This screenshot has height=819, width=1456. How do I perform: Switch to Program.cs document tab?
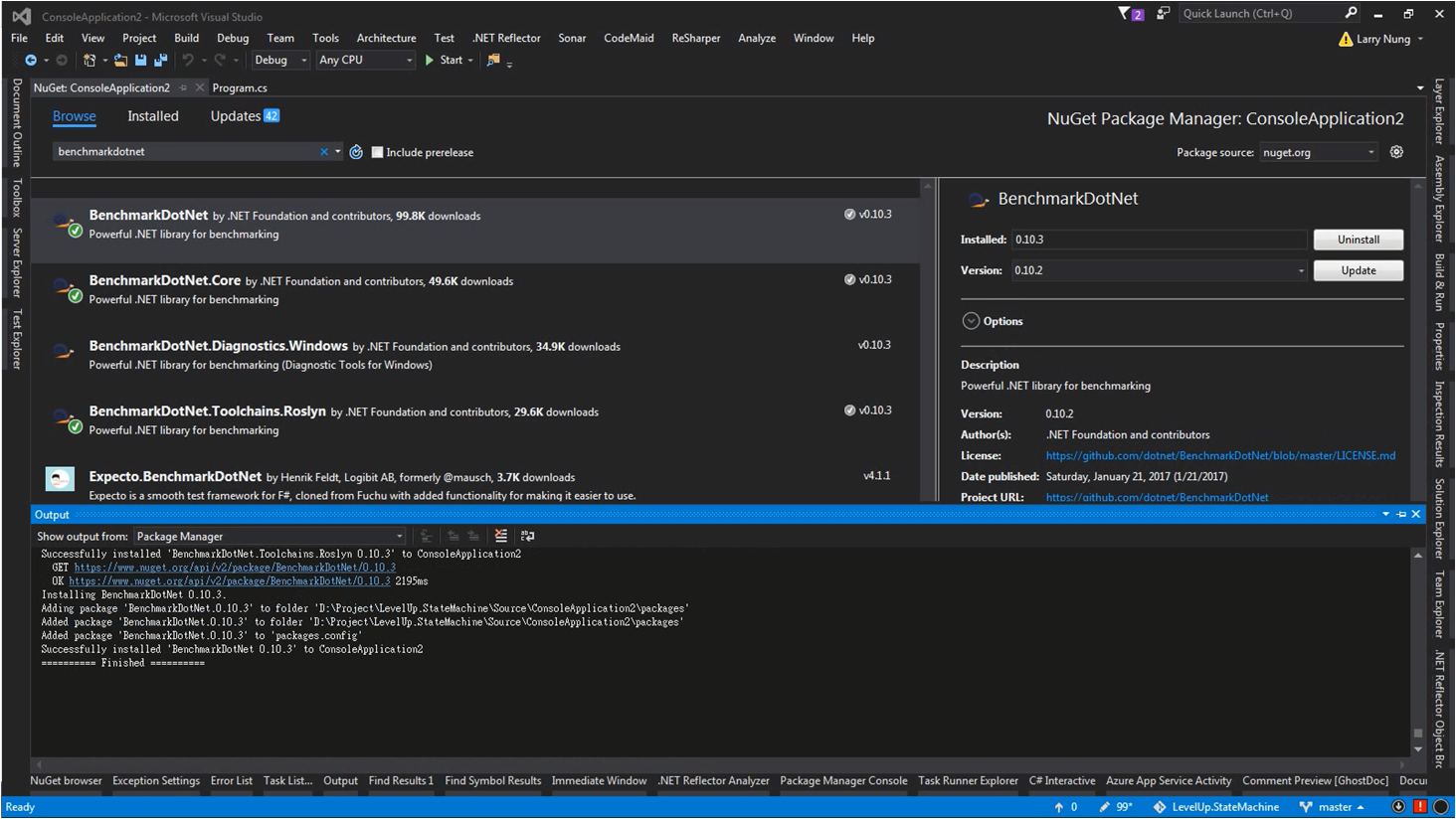[240, 87]
